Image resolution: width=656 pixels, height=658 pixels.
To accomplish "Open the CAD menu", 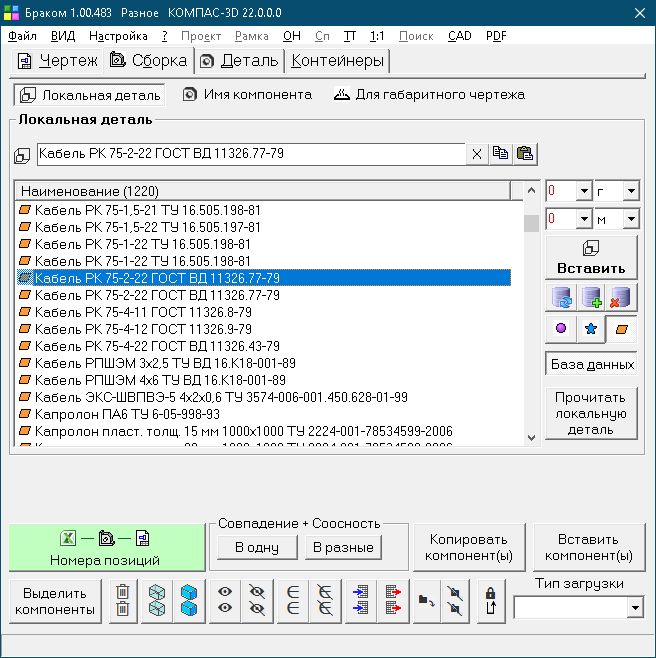I will pos(460,36).
